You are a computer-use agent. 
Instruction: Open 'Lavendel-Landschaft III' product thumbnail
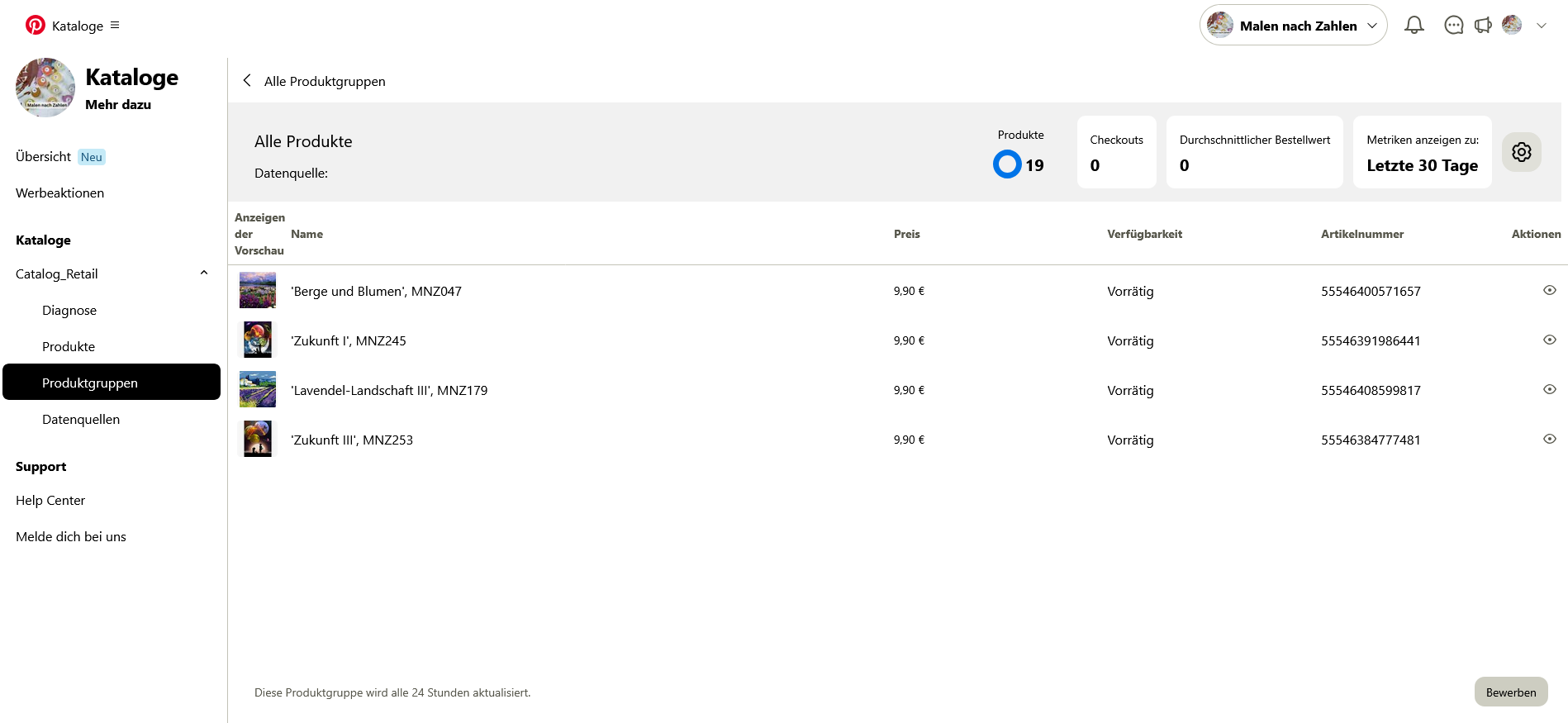[258, 390]
